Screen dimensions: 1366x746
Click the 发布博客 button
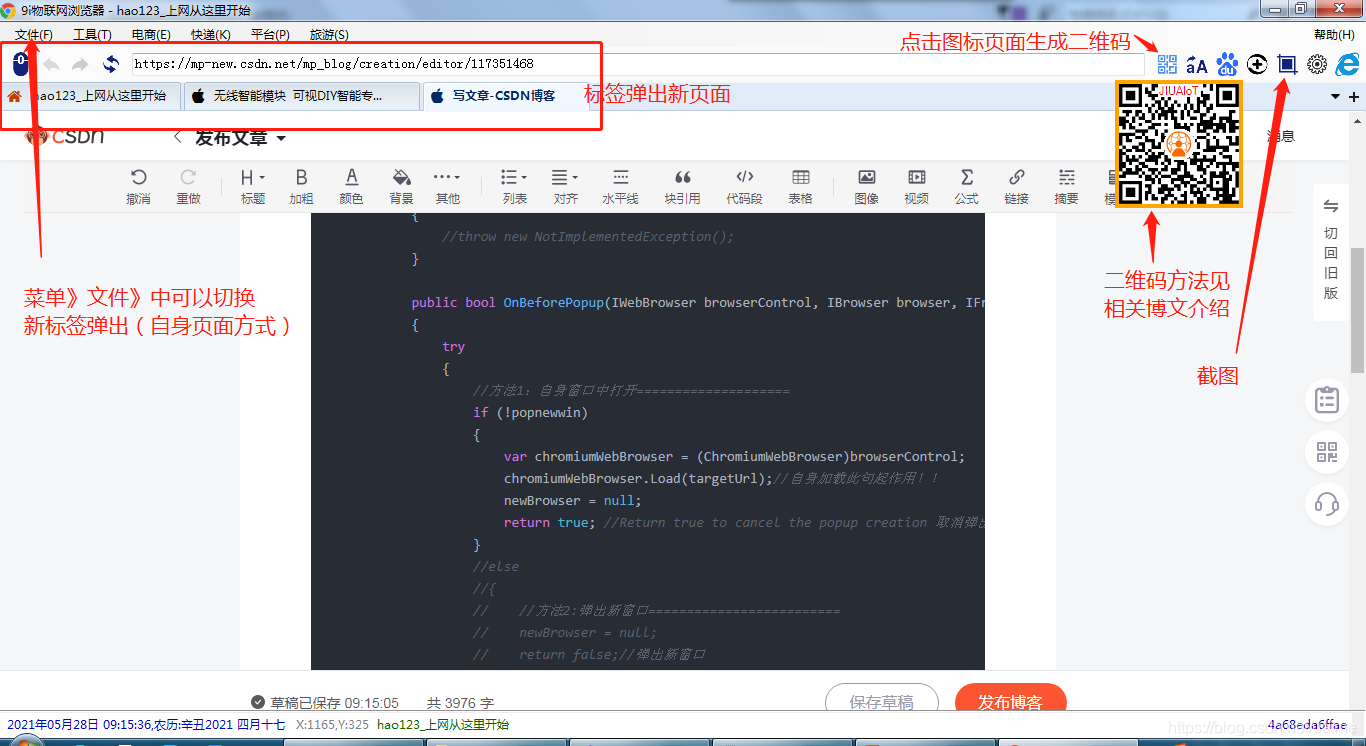pyautogui.click(x=1011, y=701)
